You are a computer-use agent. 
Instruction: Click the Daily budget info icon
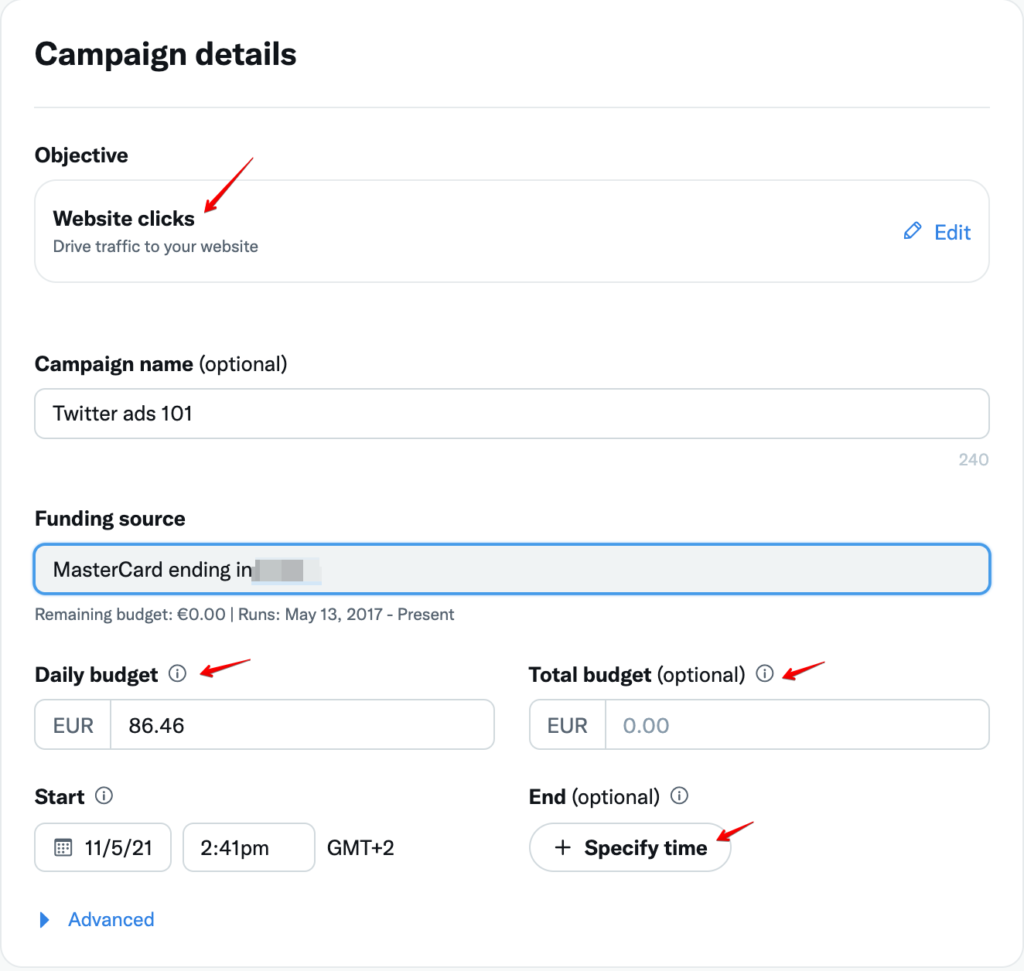[x=177, y=674]
